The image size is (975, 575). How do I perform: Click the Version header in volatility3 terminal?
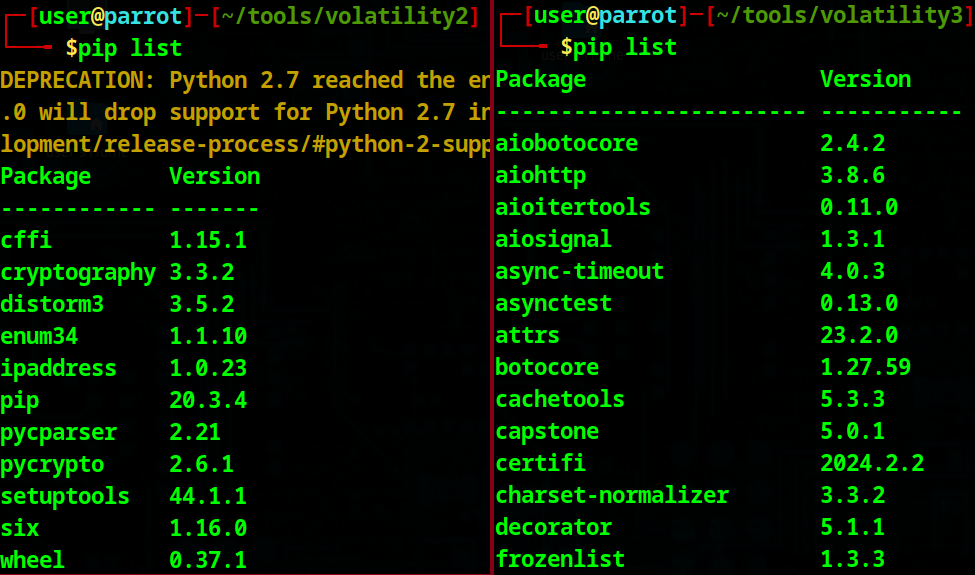click(x=866, y=80)
